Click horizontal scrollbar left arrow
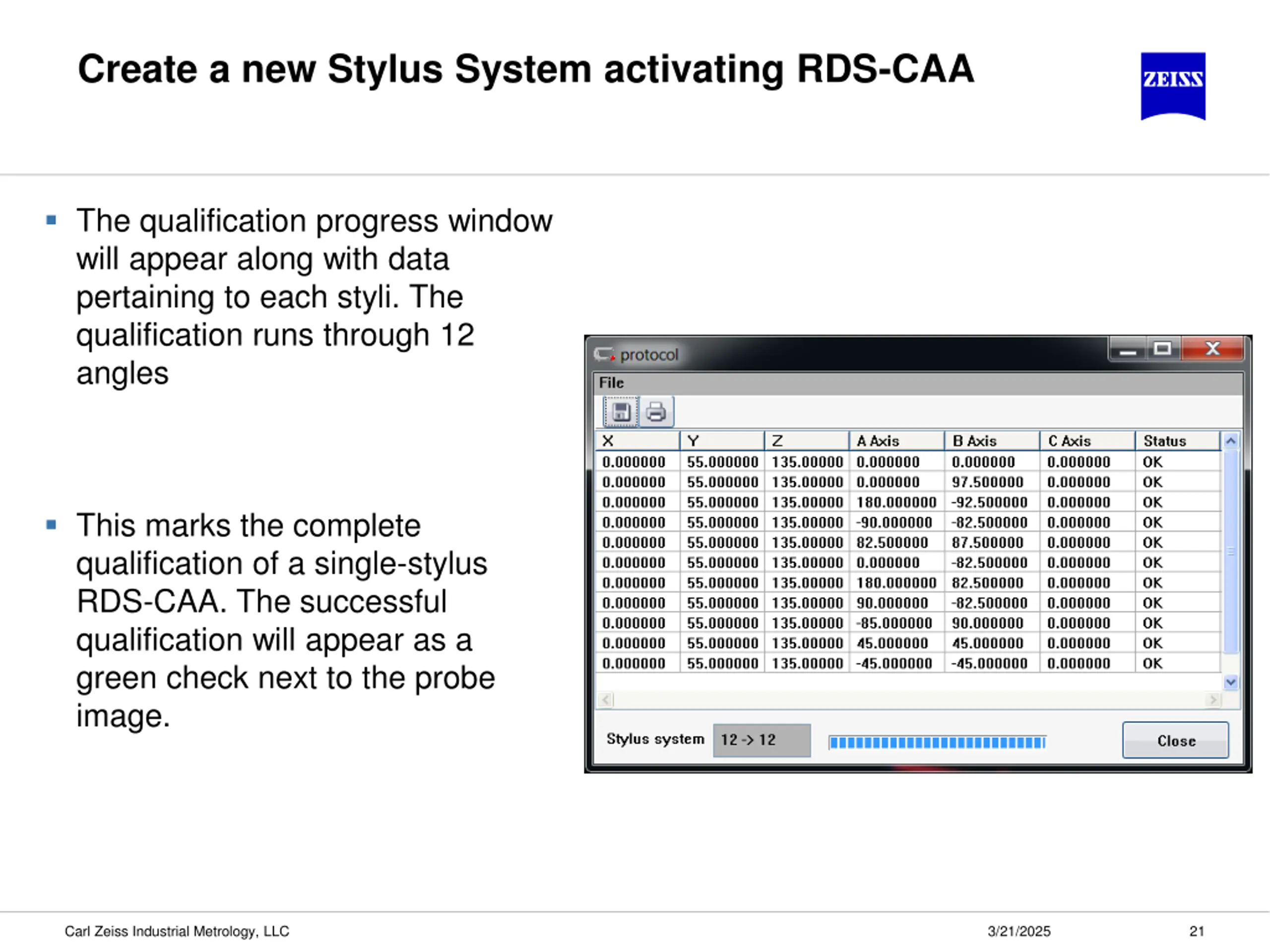This screenshot has width=1270, height=952. (x=605, y=700)
